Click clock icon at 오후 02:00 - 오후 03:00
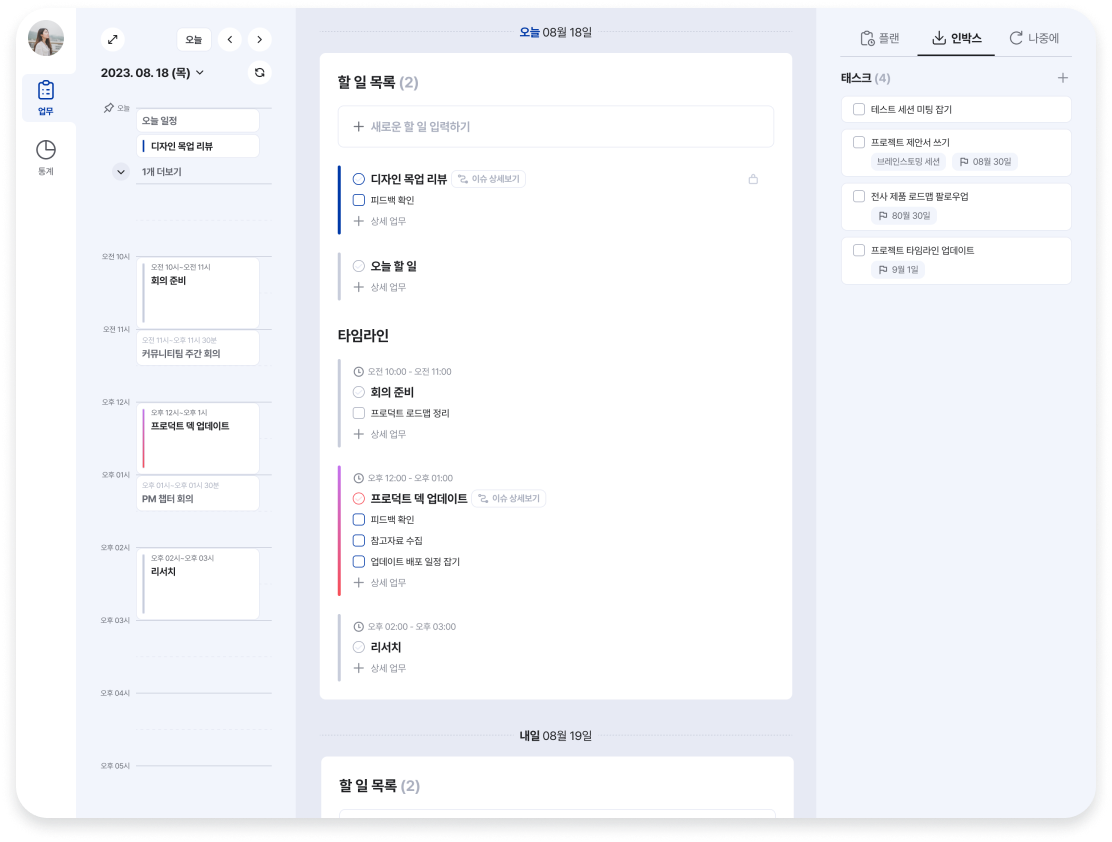Image resolution: width=1112 pixels, height=842 pixels. (x=359, y=627)
